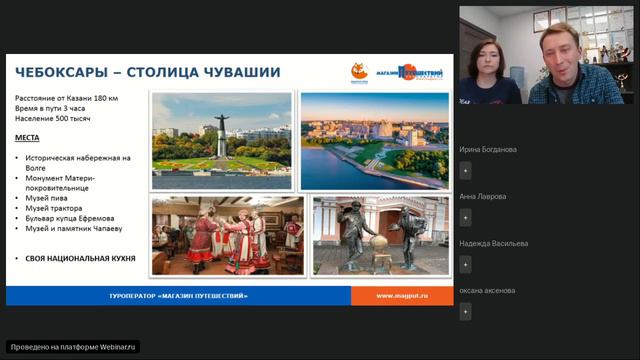Select participant name Ирина Богданова
Image resolution: width=640 pixels, height=360 pixels.
[488, 149]
